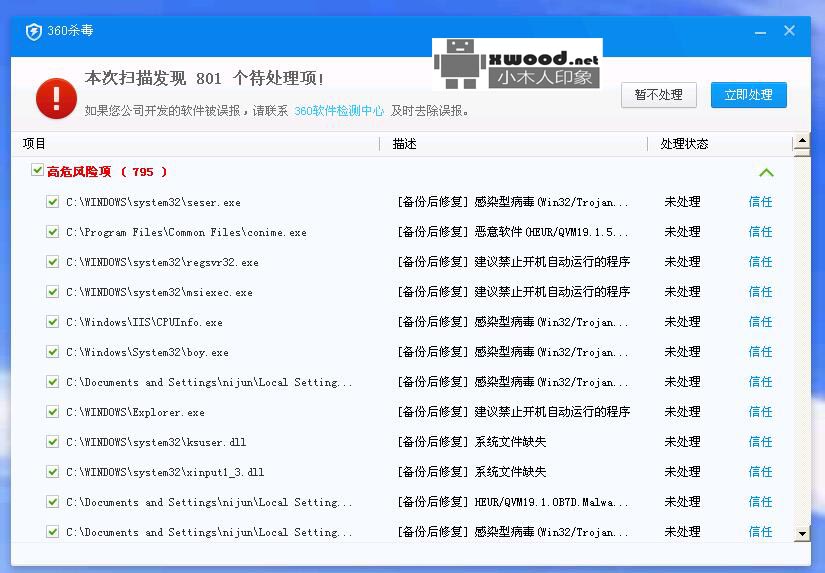Click 信任 for conime.exe
The image size is (825, 573).
tap(760, 232)
